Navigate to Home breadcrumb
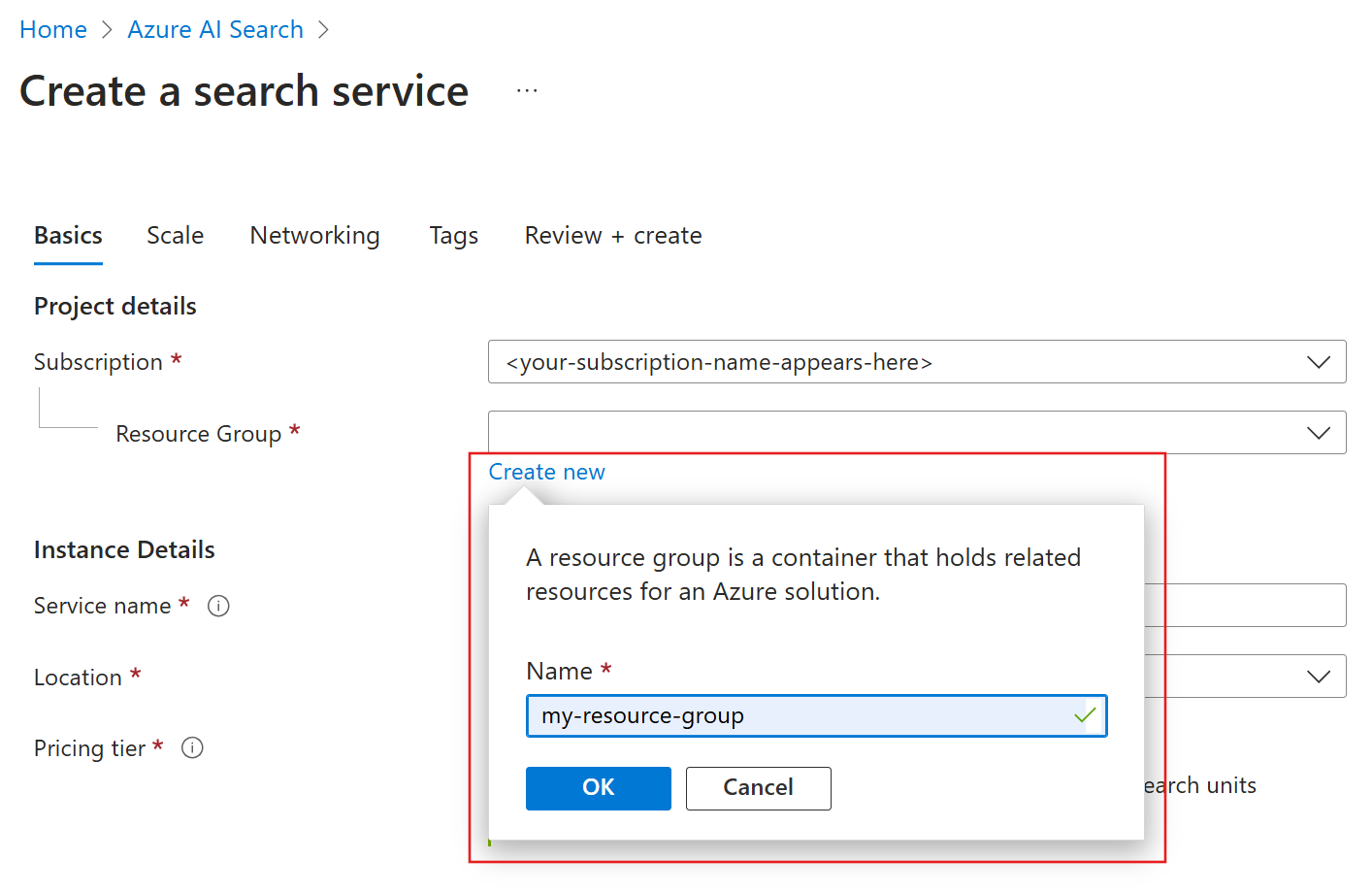The width and height of the screenshot is (1372, 893). (x=53, y=30)
